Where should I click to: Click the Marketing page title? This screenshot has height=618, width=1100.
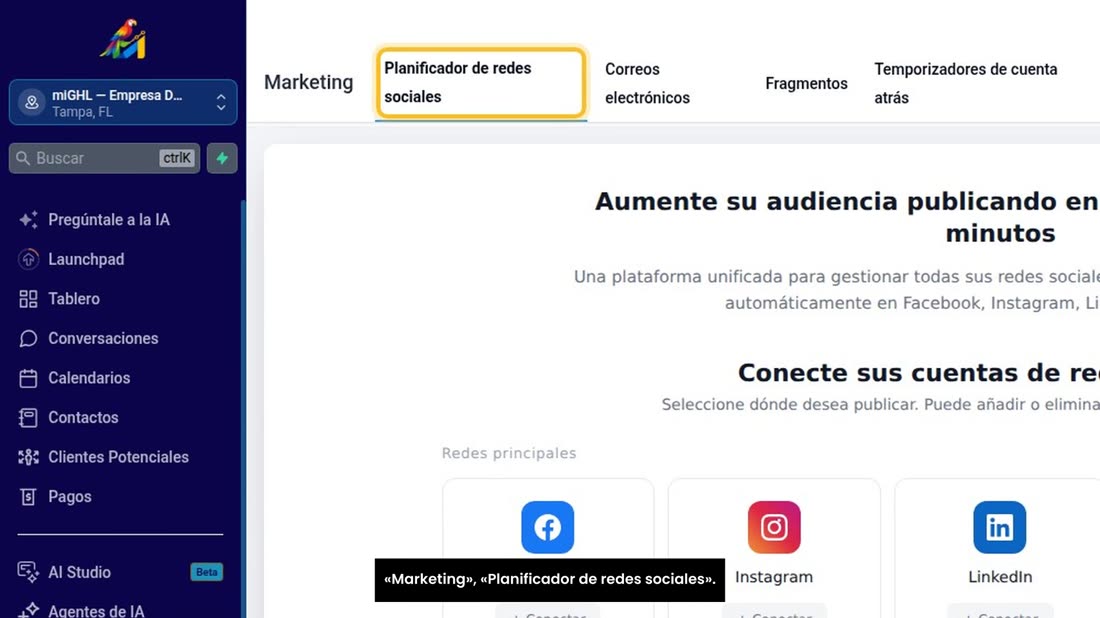pos(309,82)
